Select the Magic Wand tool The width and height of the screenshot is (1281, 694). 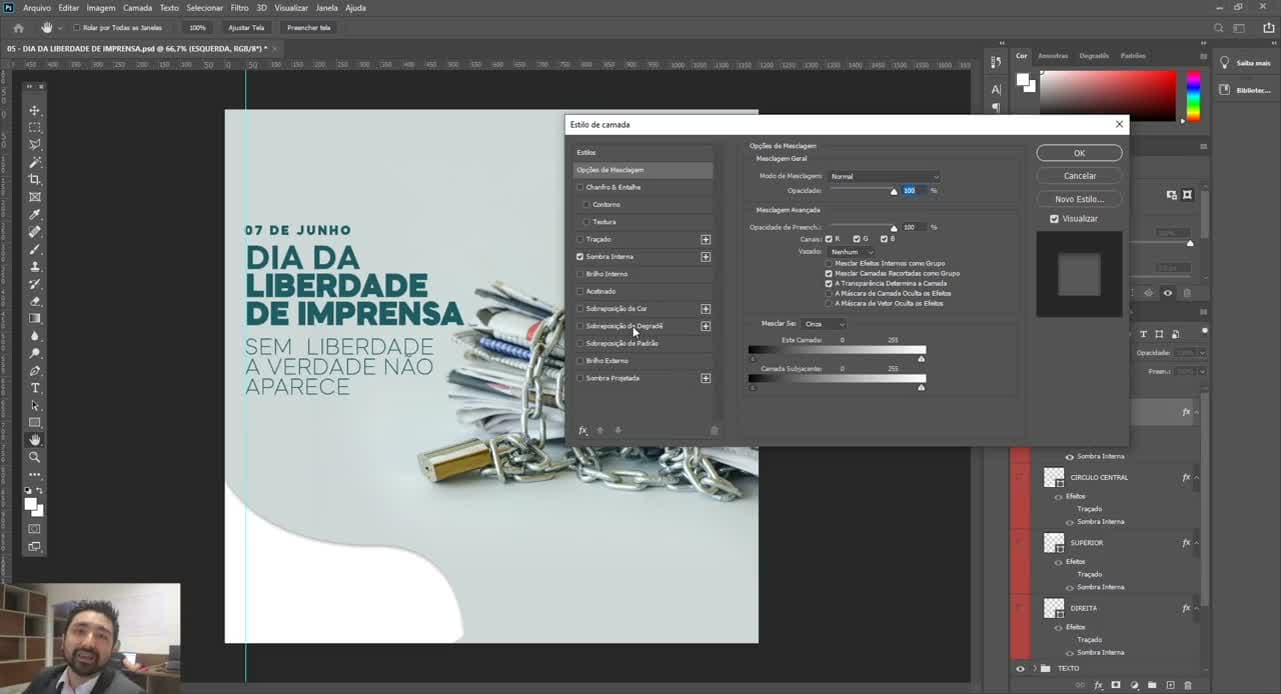35,162
